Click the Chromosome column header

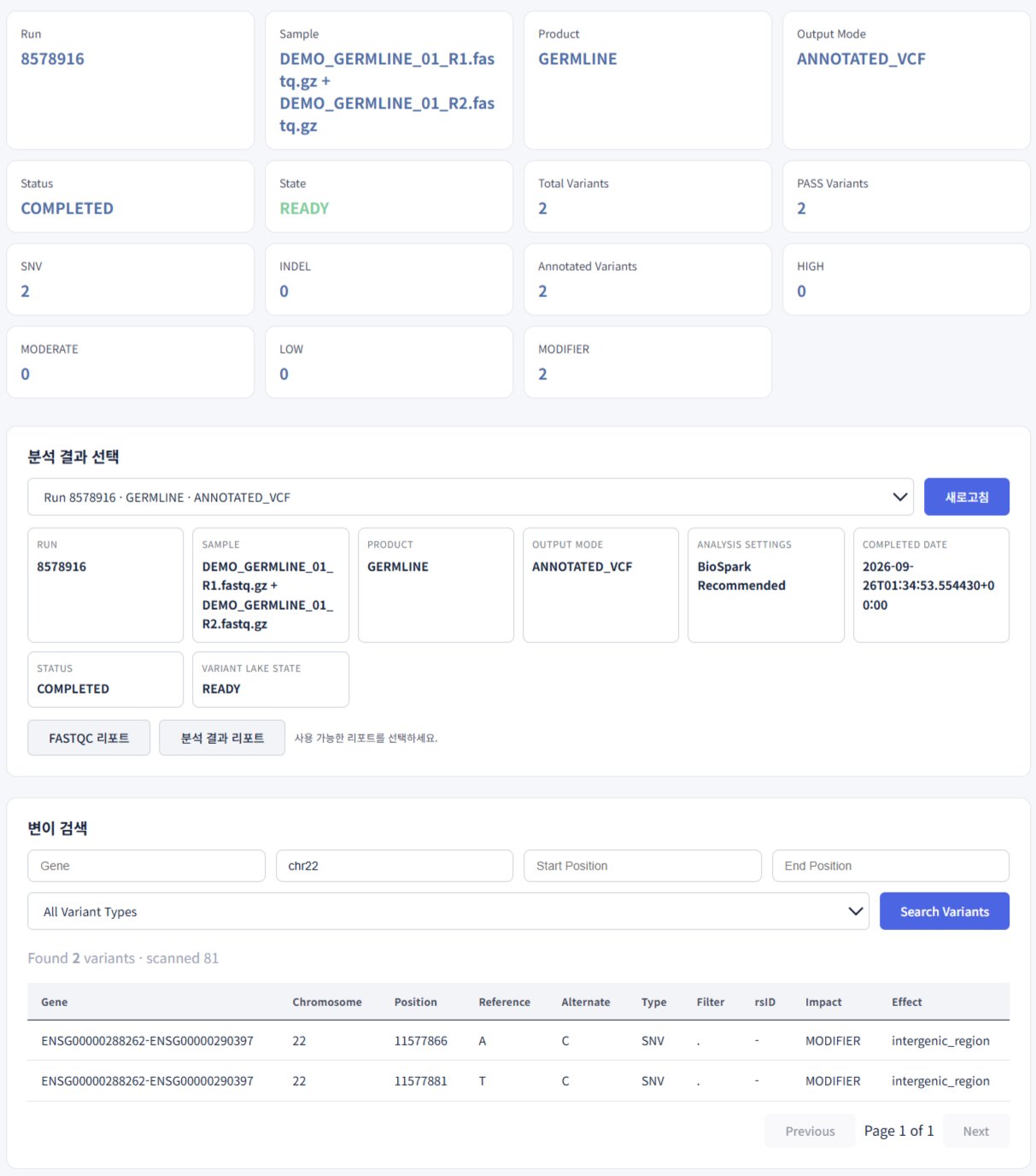(327, 1002)
